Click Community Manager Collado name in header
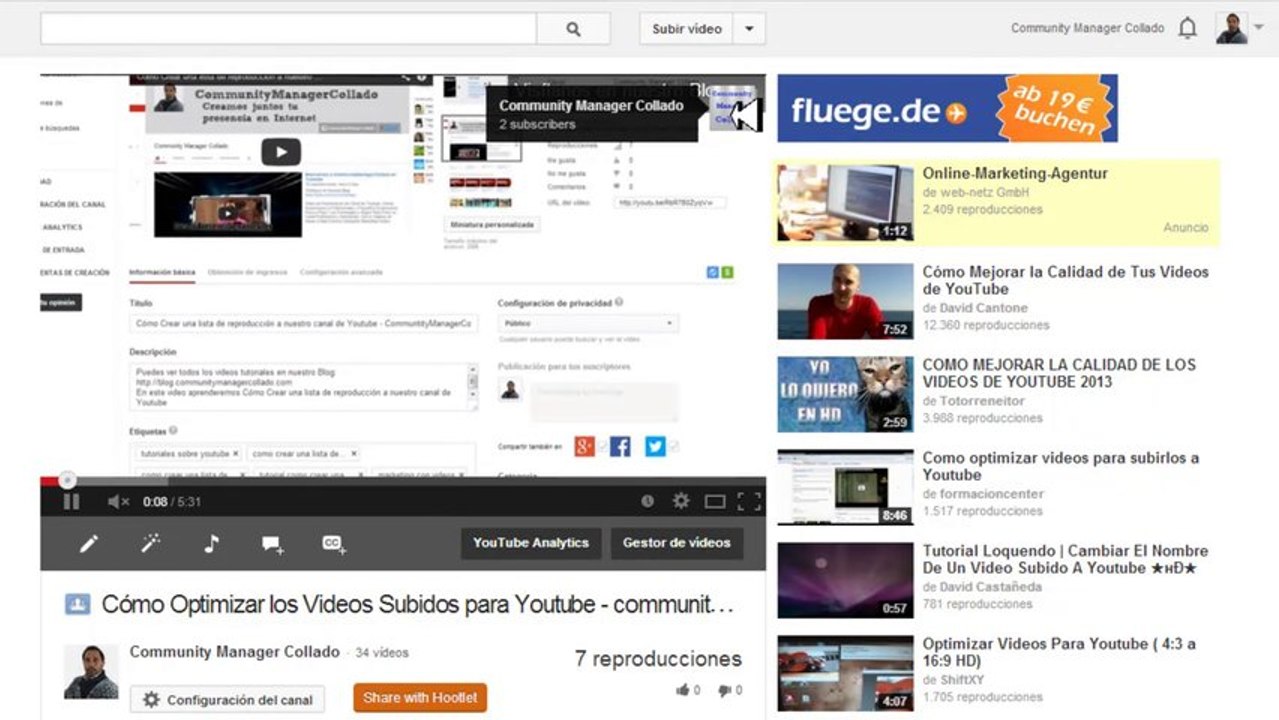 click(1087, 29)
